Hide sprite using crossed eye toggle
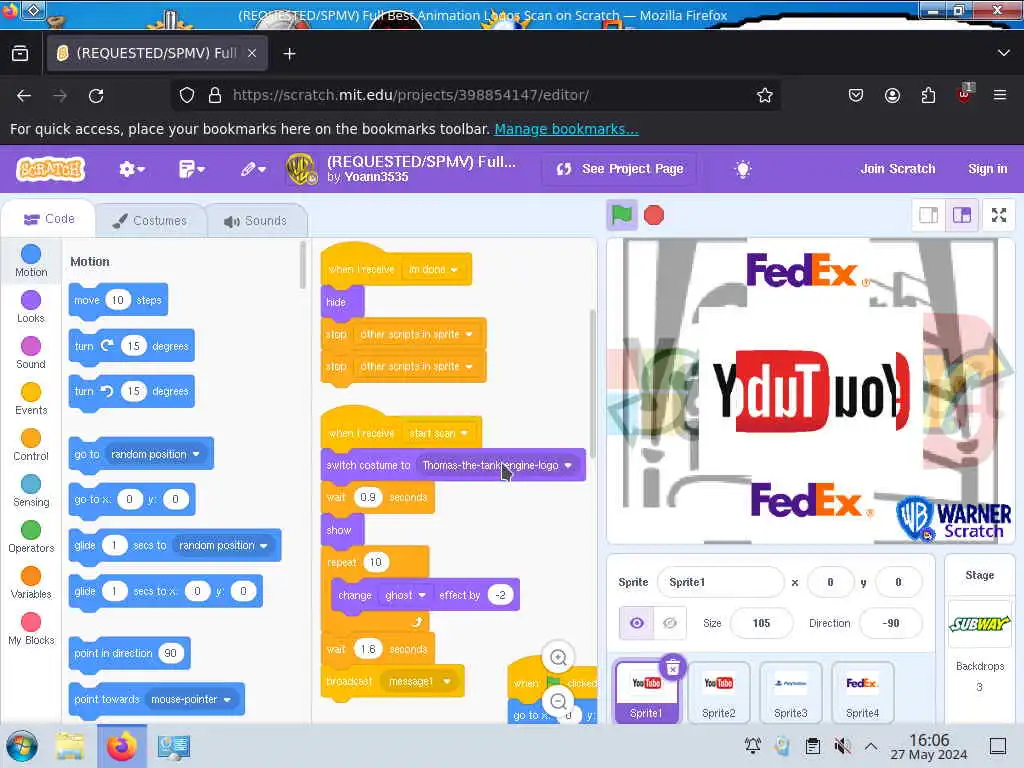Viewport: 1024px width, 768px height. click(x=670, y=623)
